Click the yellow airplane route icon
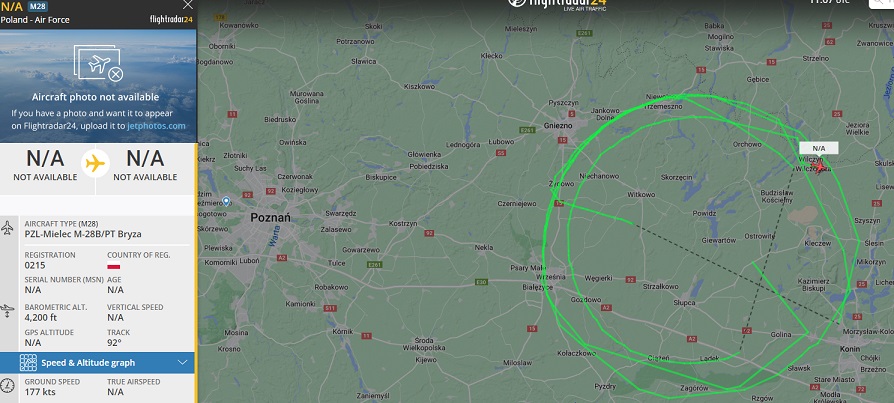Screen dimensions: 894x403 [x=95, y=164]
